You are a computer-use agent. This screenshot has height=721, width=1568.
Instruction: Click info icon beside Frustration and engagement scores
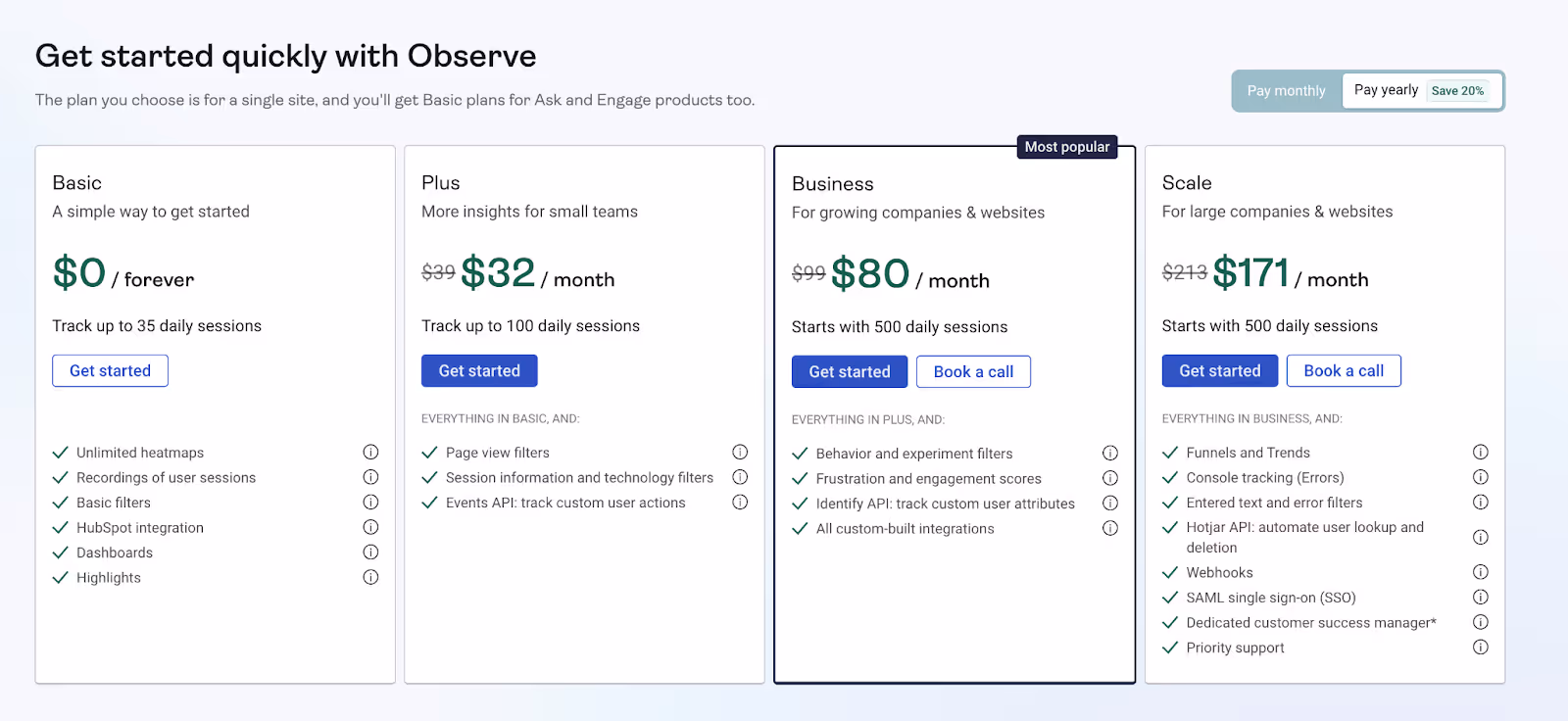(1110, 478)
